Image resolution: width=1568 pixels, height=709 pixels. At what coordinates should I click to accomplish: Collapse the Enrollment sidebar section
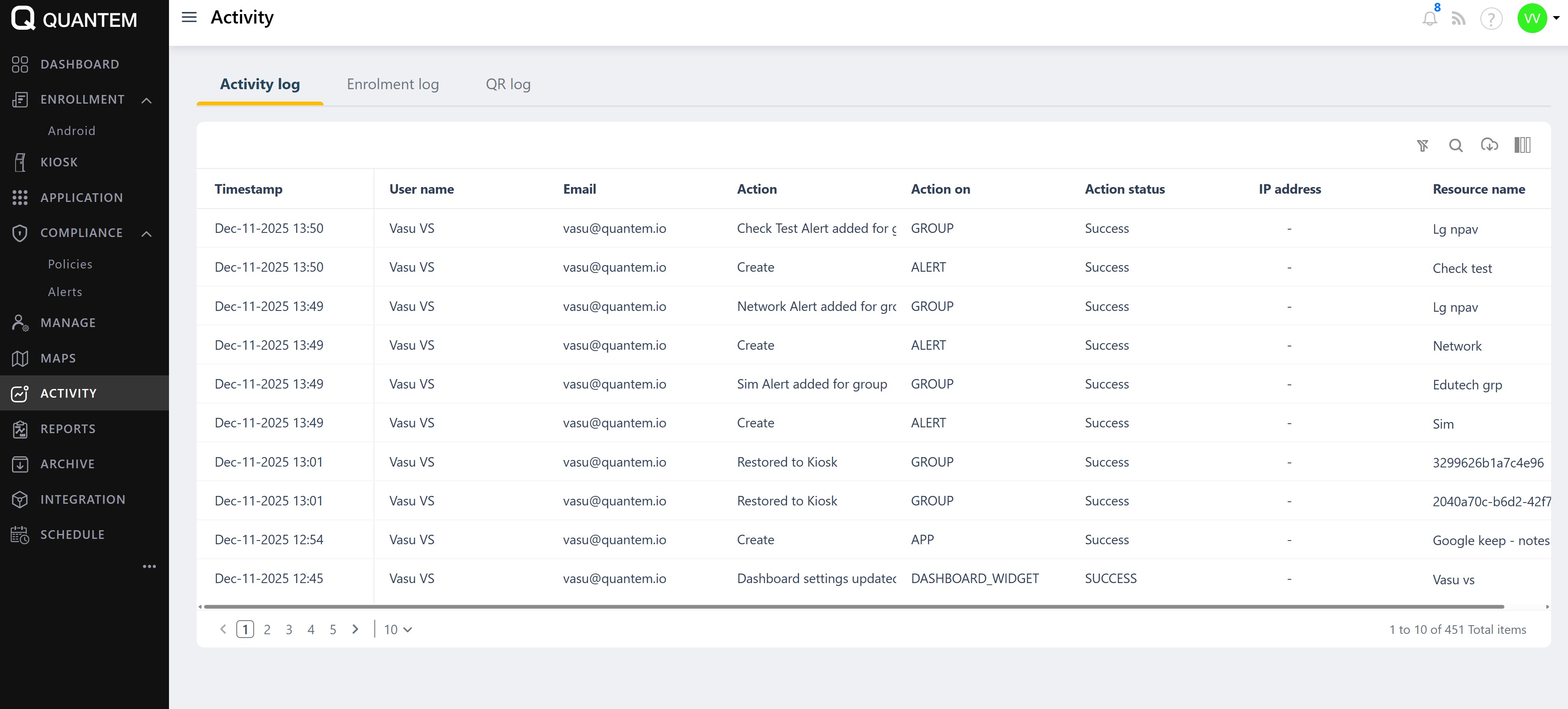(147, 100)
